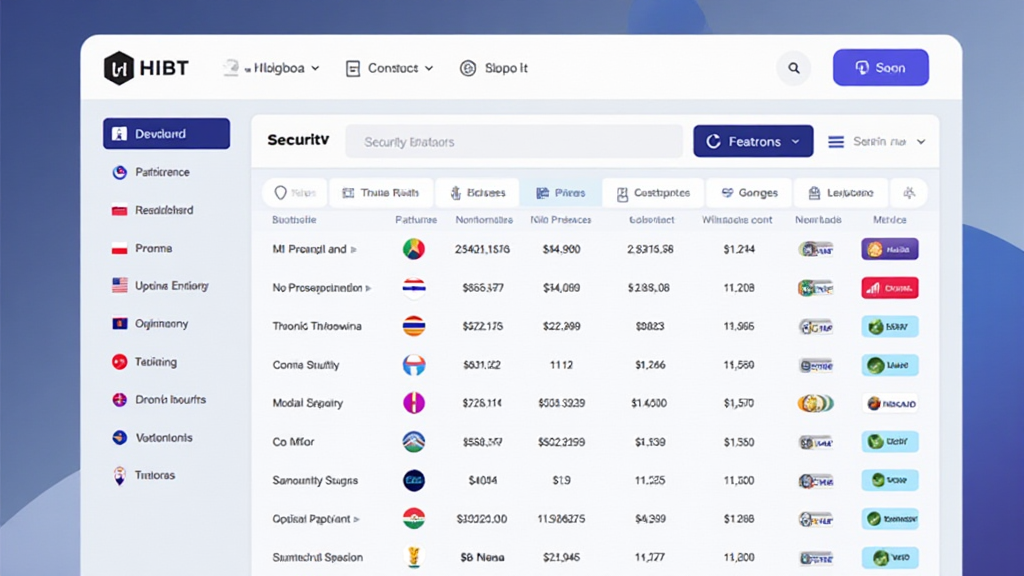Click the HIBT hexagon logo

point(118,68)
